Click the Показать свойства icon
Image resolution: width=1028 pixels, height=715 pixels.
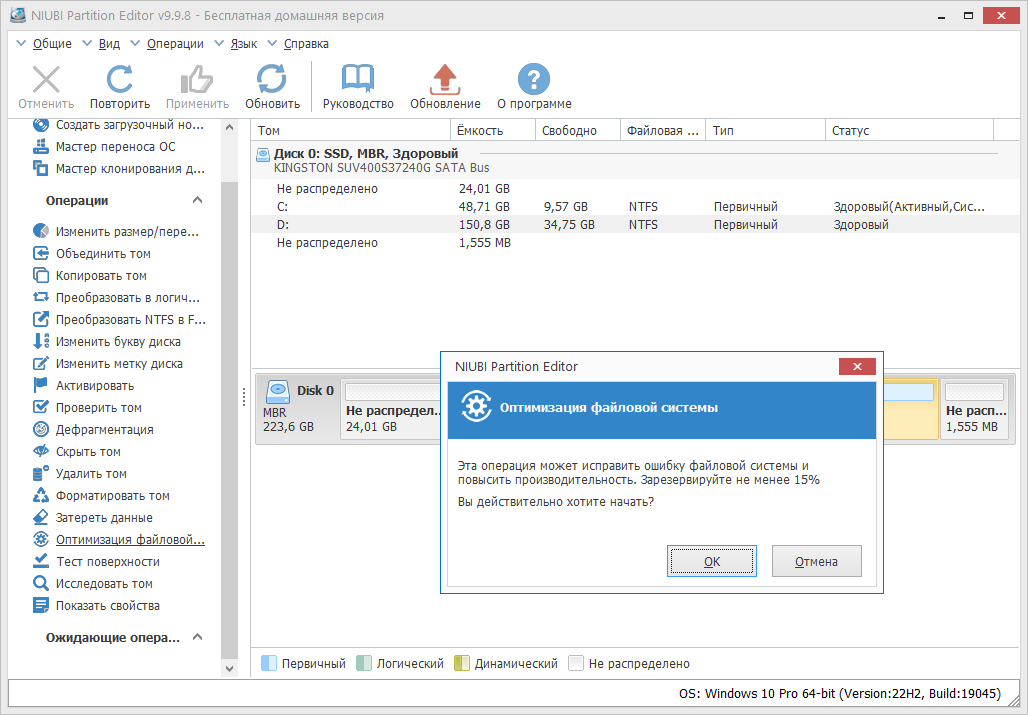click(x=41, y=605)
